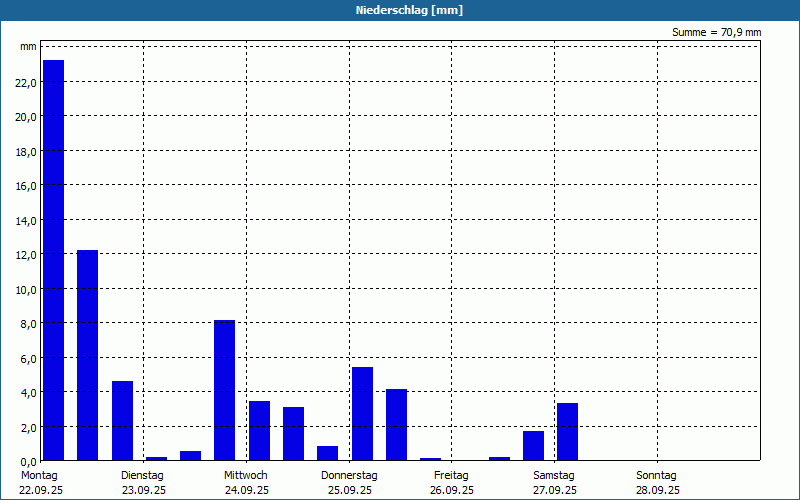The height and width of the screenshot is (500, 800).
Task: Click the 6,0 y-axis value
Action: pos(29,358)
